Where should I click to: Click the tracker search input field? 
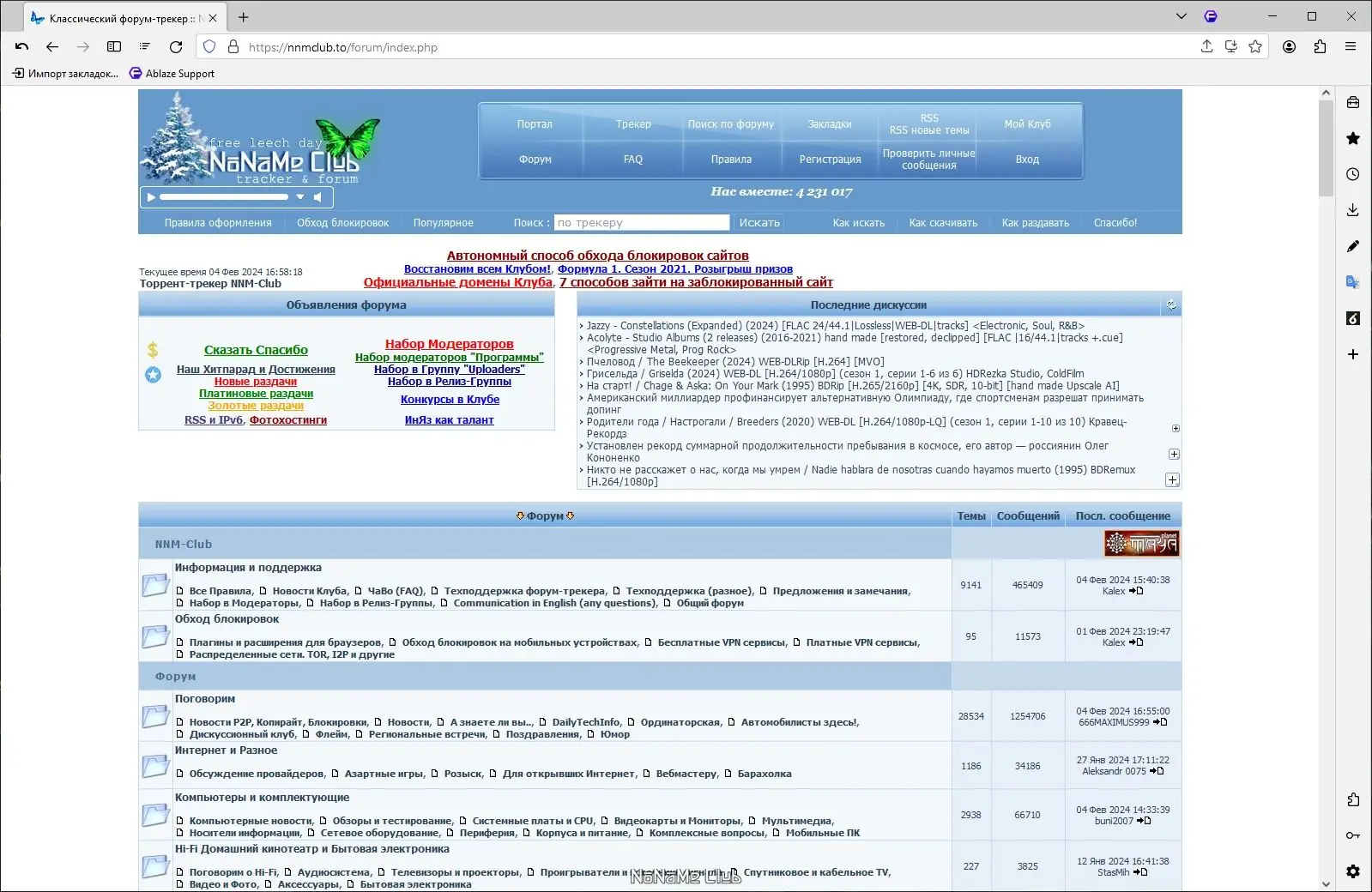(642, 222)
